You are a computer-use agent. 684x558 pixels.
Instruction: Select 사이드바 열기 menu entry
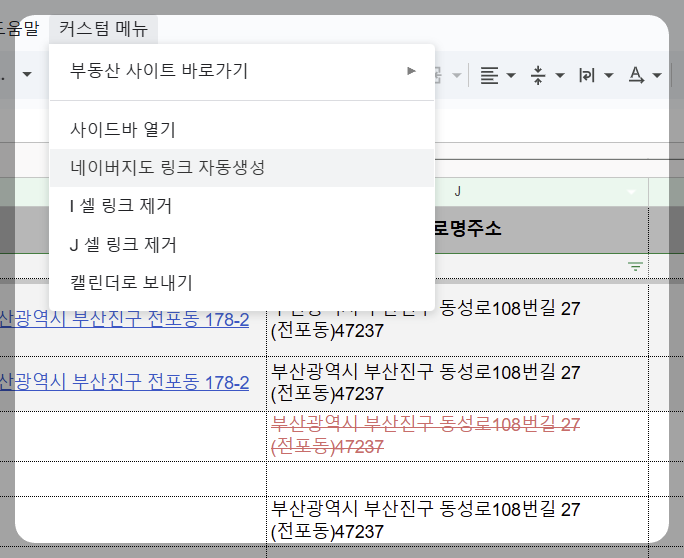[242, 130]
